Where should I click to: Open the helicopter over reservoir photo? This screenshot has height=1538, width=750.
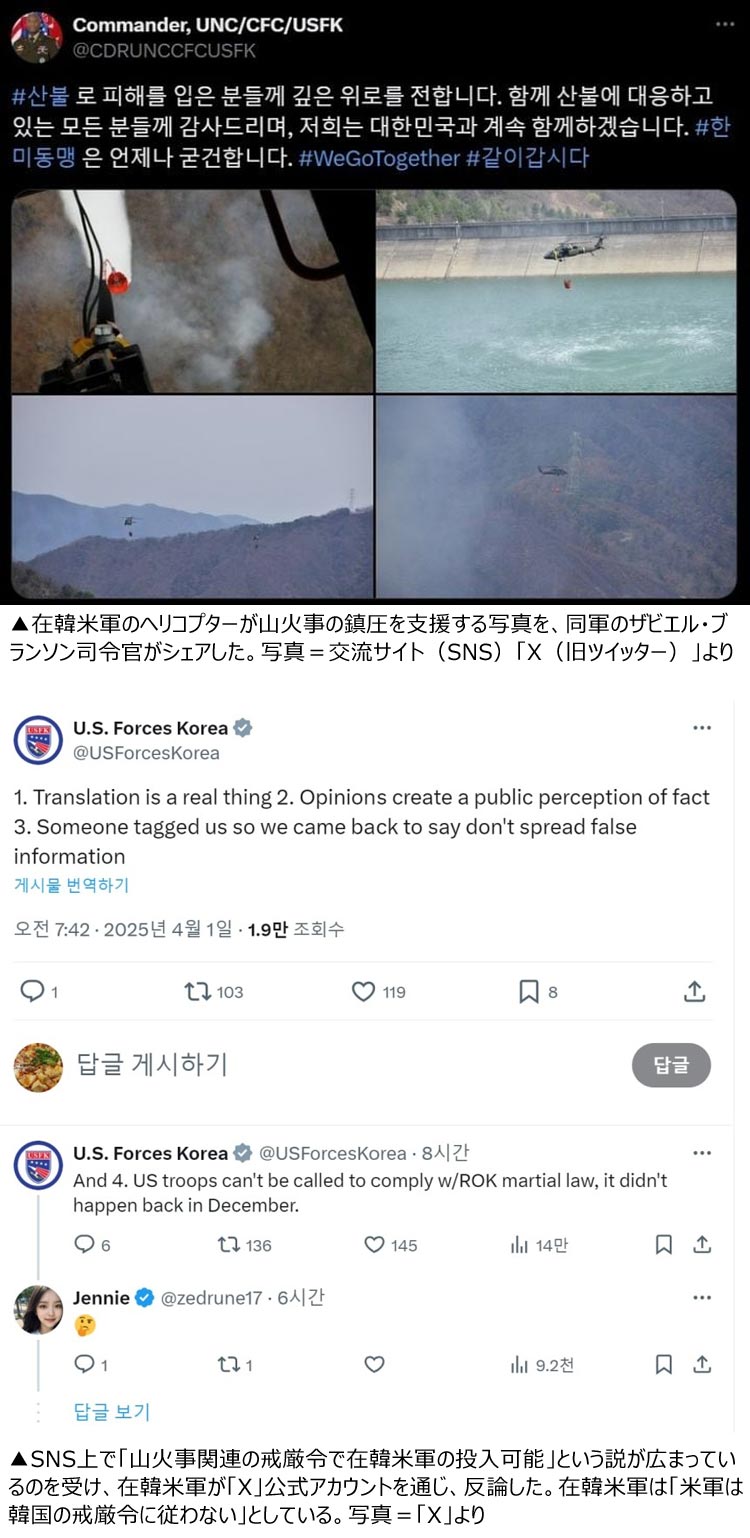tap(556, 291)
